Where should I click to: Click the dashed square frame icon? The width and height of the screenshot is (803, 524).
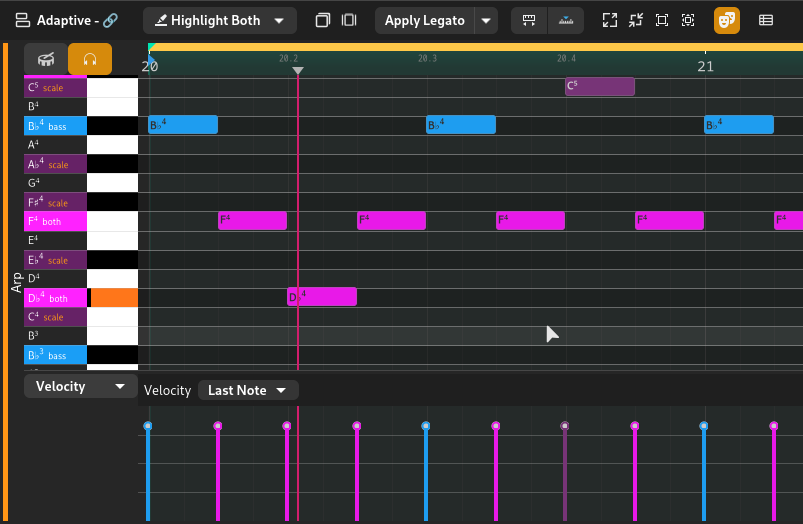point(688,20)
